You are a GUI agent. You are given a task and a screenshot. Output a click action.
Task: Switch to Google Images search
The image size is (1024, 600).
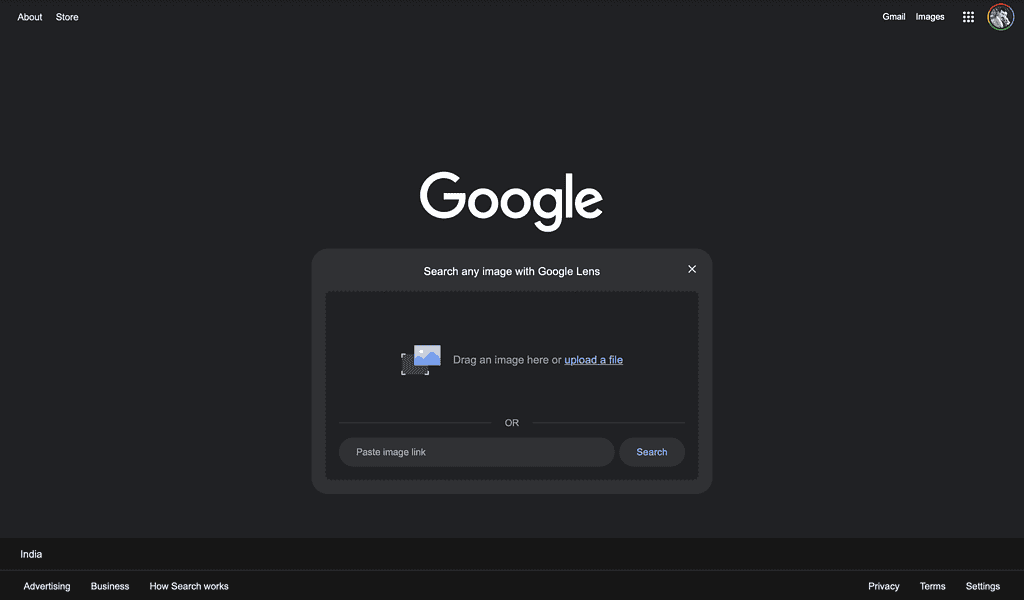tap(930, 17)
